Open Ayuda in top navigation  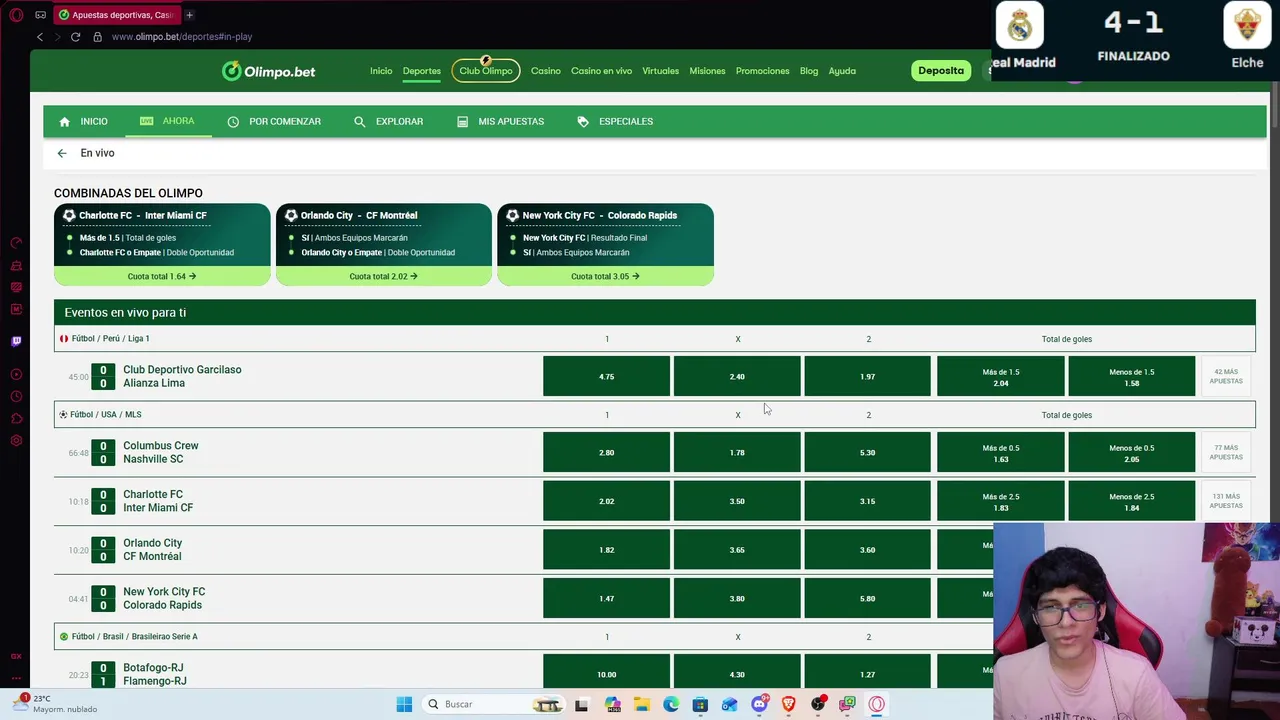pos(842,71)
